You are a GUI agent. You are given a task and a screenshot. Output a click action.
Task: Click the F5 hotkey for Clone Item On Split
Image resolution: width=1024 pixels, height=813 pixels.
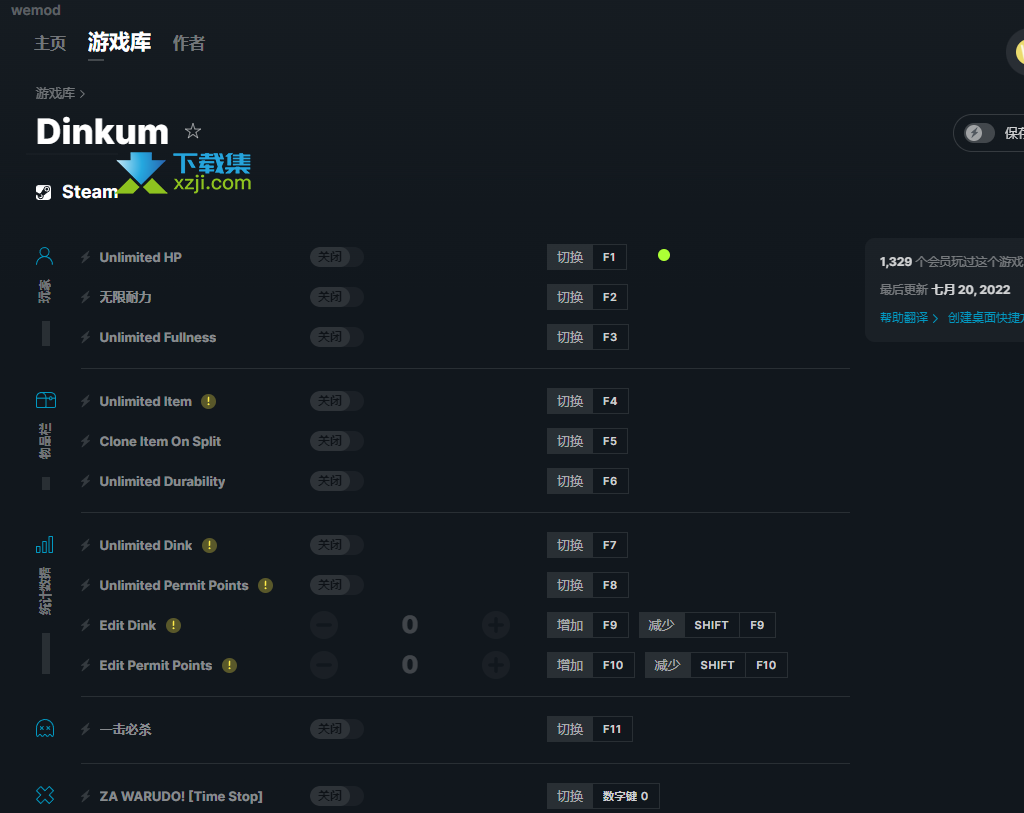tap(587, 441)
